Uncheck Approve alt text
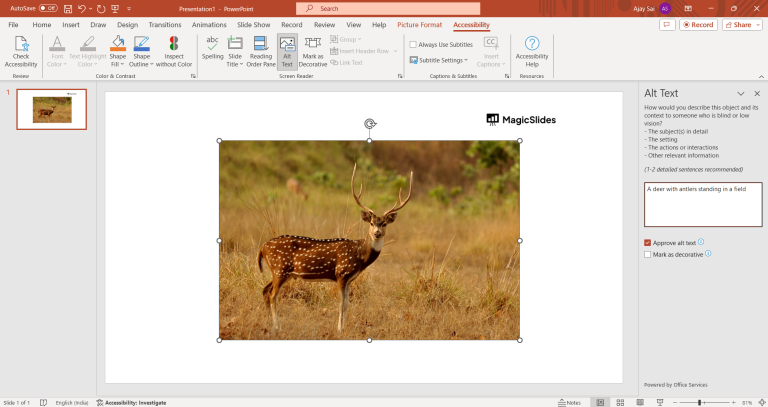The width and height of the screenshot is (768, 407). 648,243
